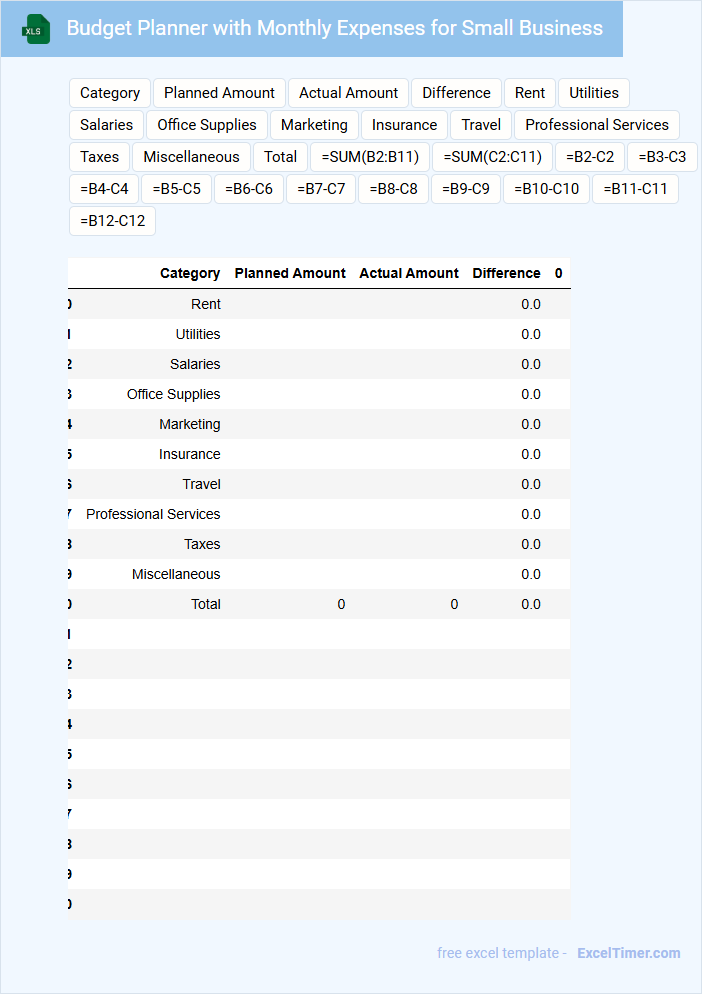The height and width of the screenshot is (994, 702).
Task: Click the =B2-C2 formula tag
Action: pos(590,157)
